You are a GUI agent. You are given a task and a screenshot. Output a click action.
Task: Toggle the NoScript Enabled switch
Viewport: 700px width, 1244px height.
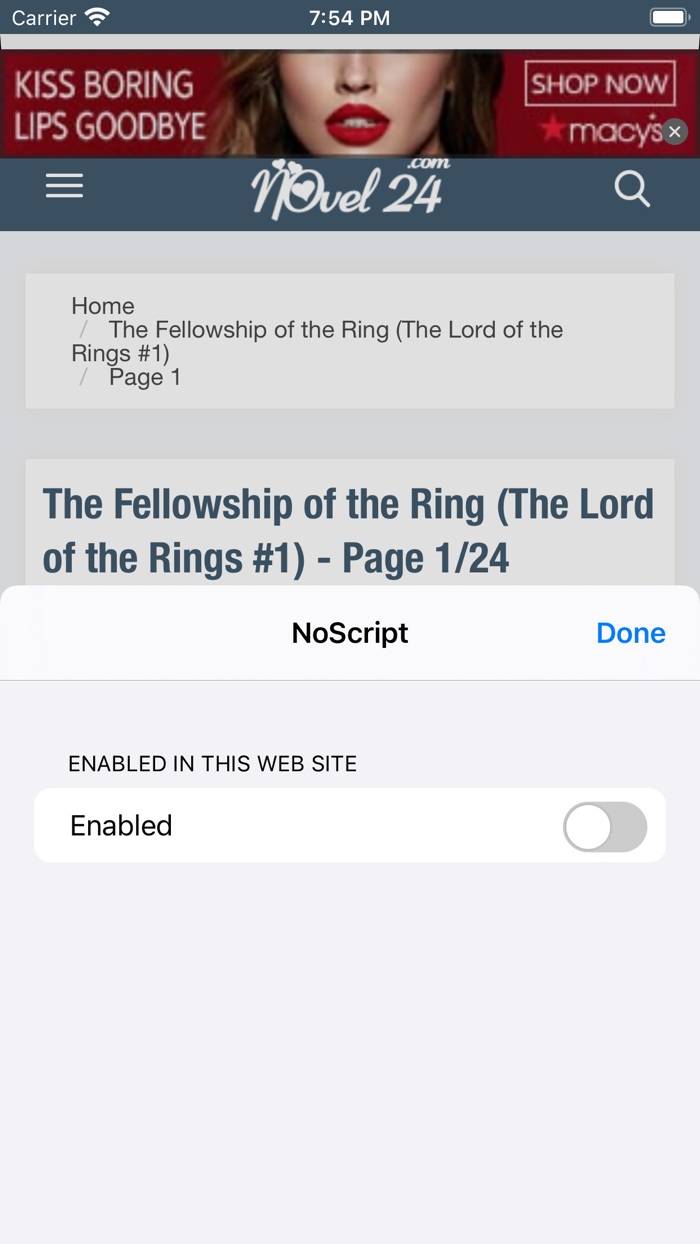click(x=604, y=826)
